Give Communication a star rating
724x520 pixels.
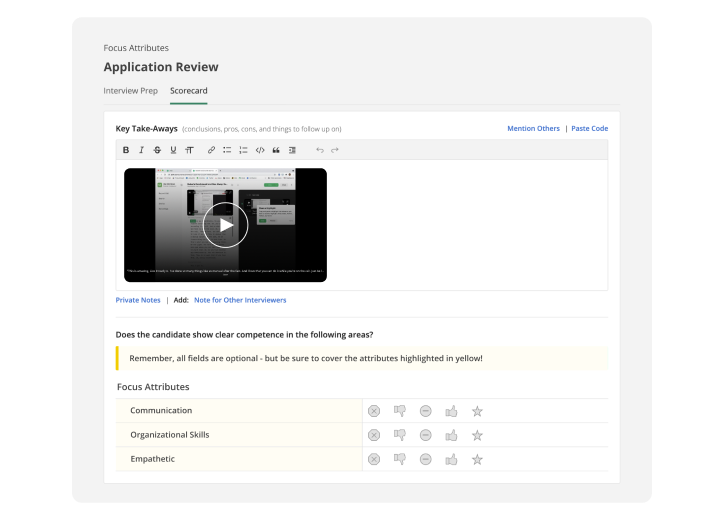point(477,411)
